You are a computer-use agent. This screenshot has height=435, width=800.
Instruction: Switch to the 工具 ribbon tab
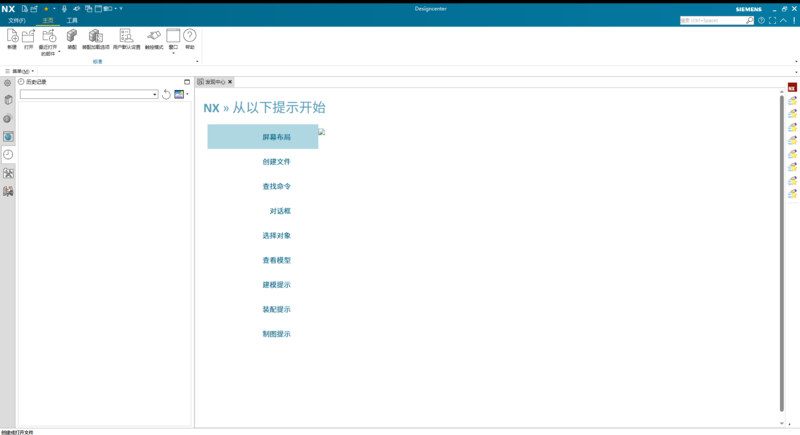[x=72, y=20]
